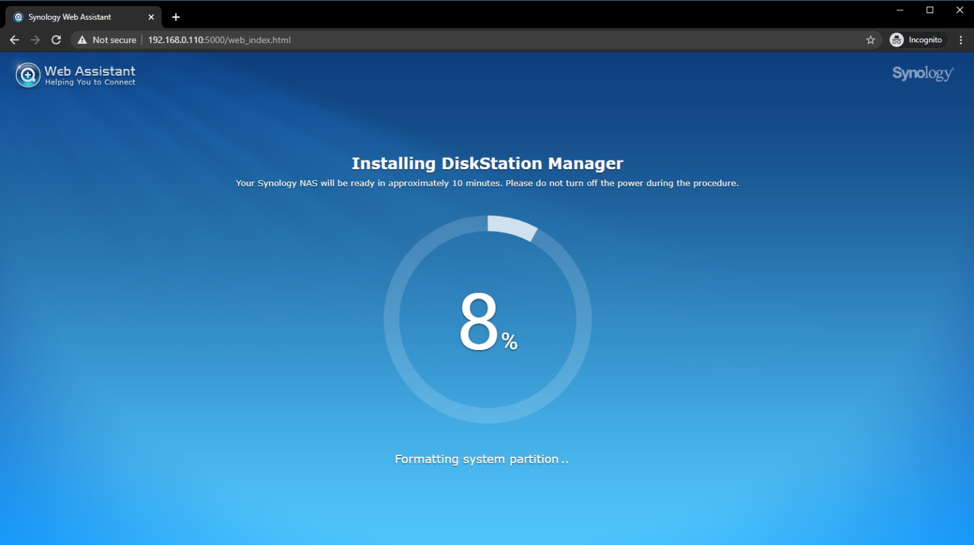
Task: Click the Incognito profile icon
Action: pos(897,40)
